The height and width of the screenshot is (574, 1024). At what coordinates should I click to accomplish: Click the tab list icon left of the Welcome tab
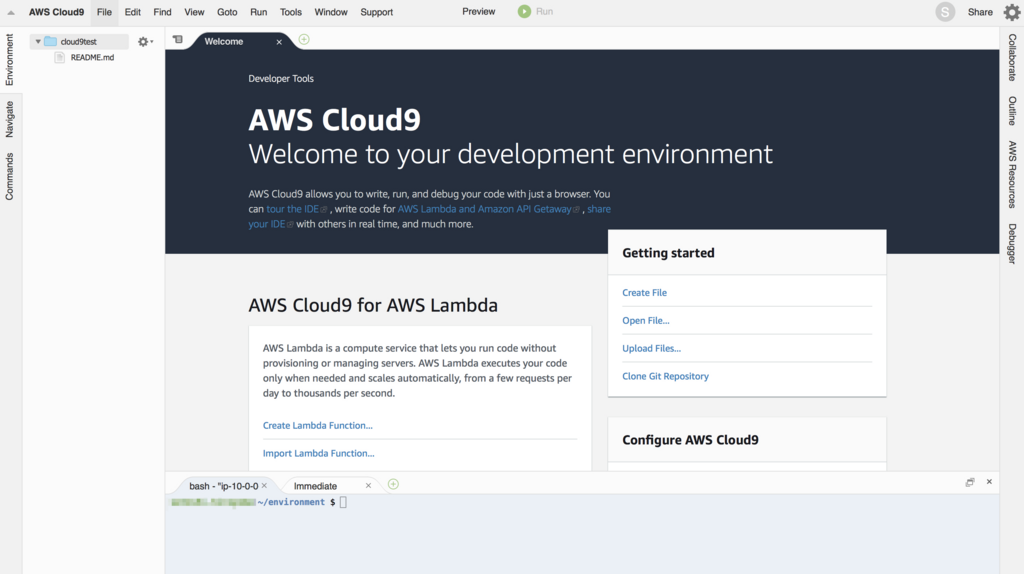coord(178,40)
